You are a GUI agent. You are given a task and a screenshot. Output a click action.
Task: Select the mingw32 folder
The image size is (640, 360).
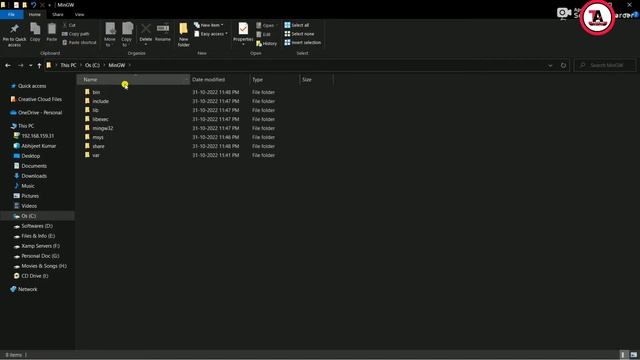pyautogui.click(x=103, y=128)
